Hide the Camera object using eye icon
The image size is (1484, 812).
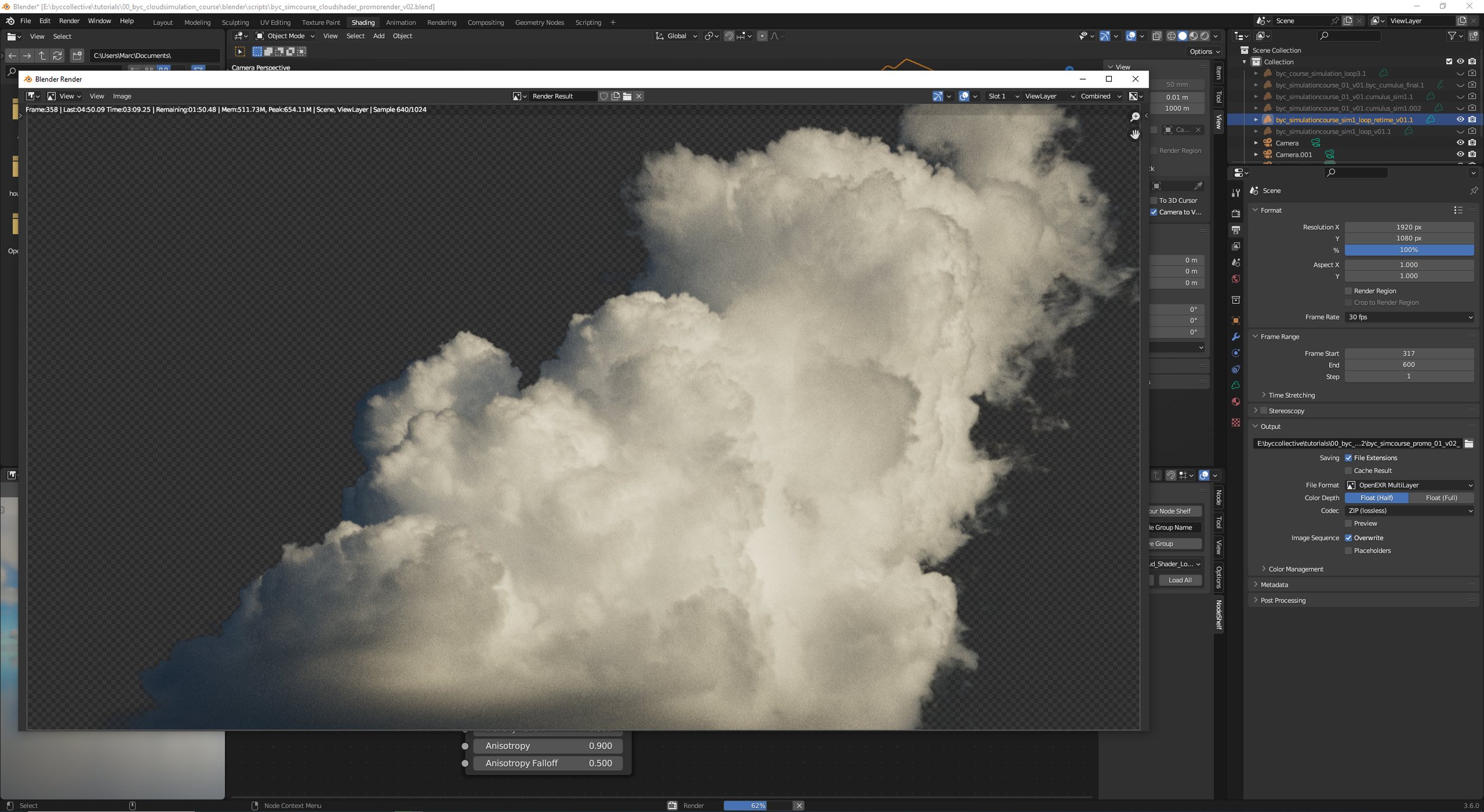pos(1460,142)
